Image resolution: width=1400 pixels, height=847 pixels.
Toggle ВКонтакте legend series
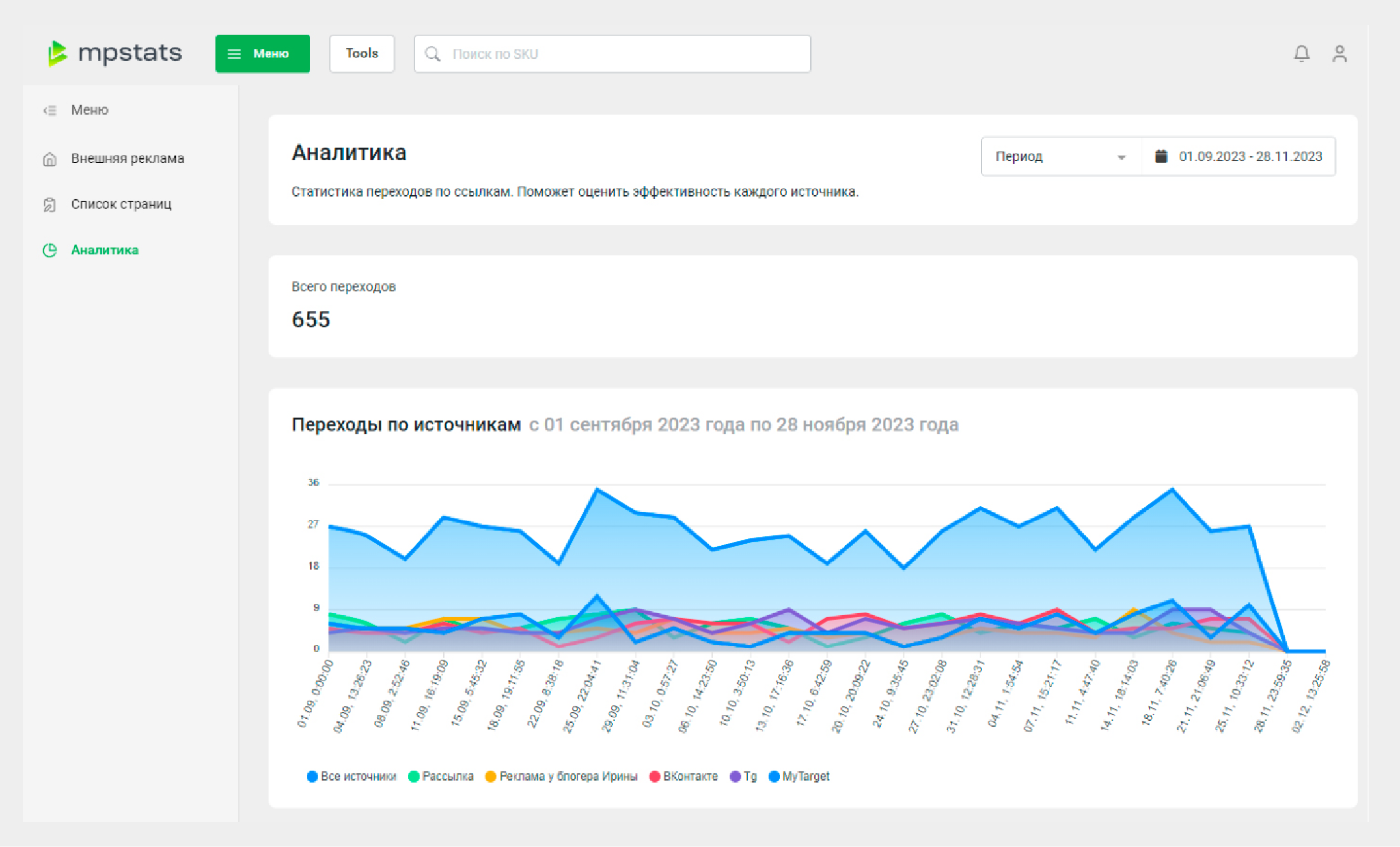coord(683,776)
